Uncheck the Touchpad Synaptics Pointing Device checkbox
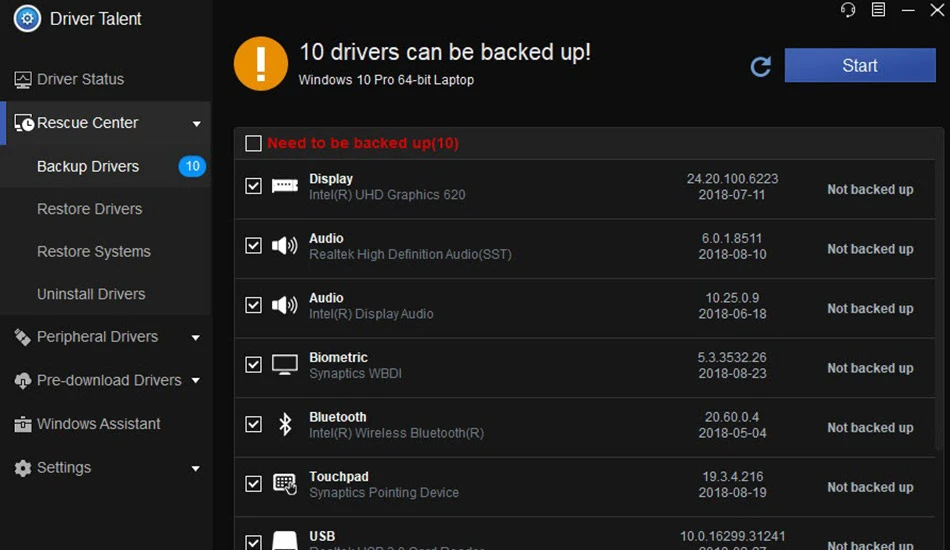 pos(253,483)
